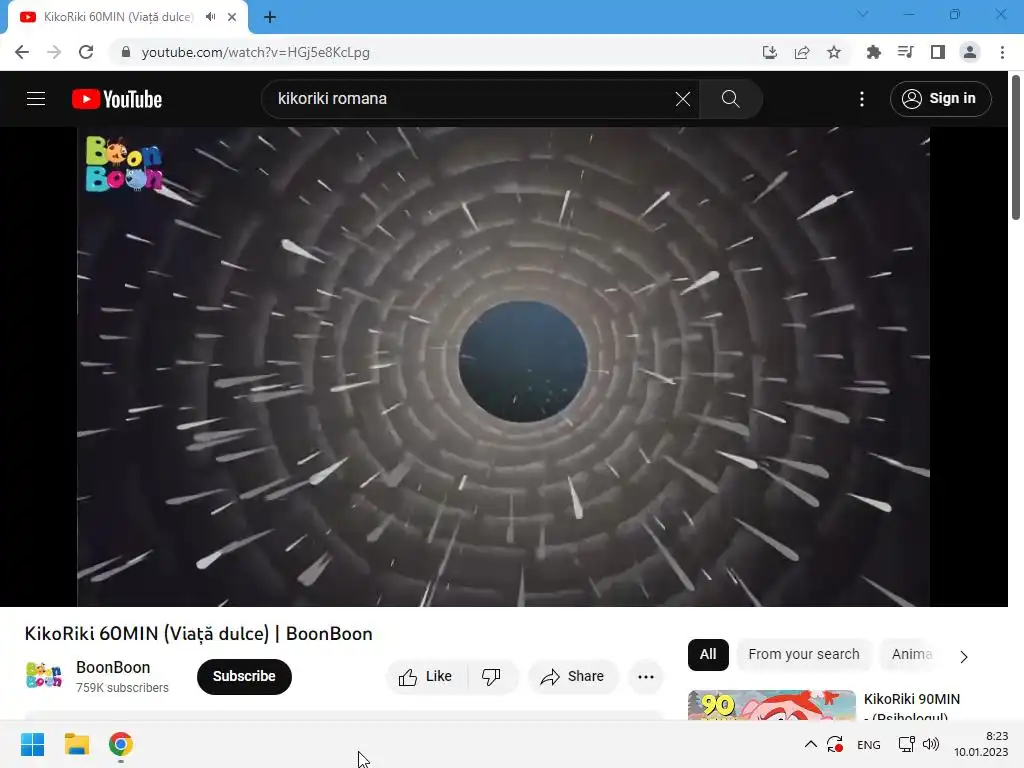Screen dimensions: 1024x768
Task: Click the browser forward arrow
Action: (x=54, y=52)
